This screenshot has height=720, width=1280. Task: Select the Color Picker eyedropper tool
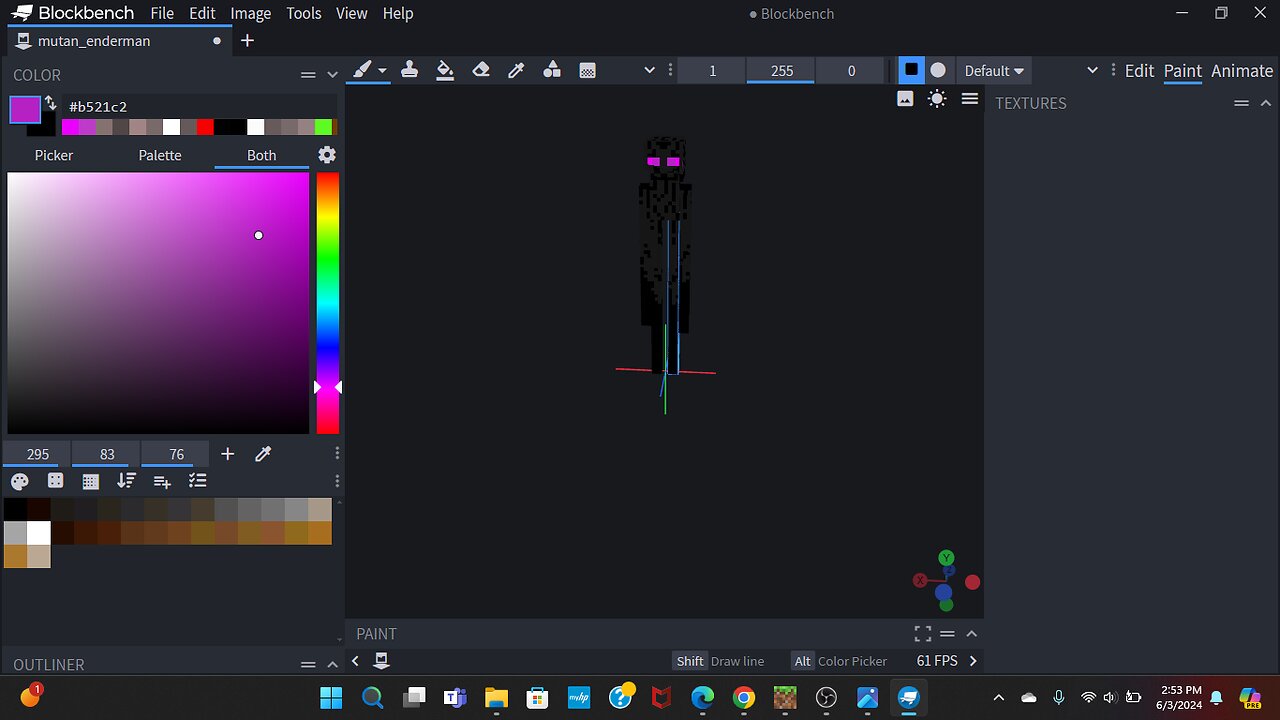click(x=516, y=70)
